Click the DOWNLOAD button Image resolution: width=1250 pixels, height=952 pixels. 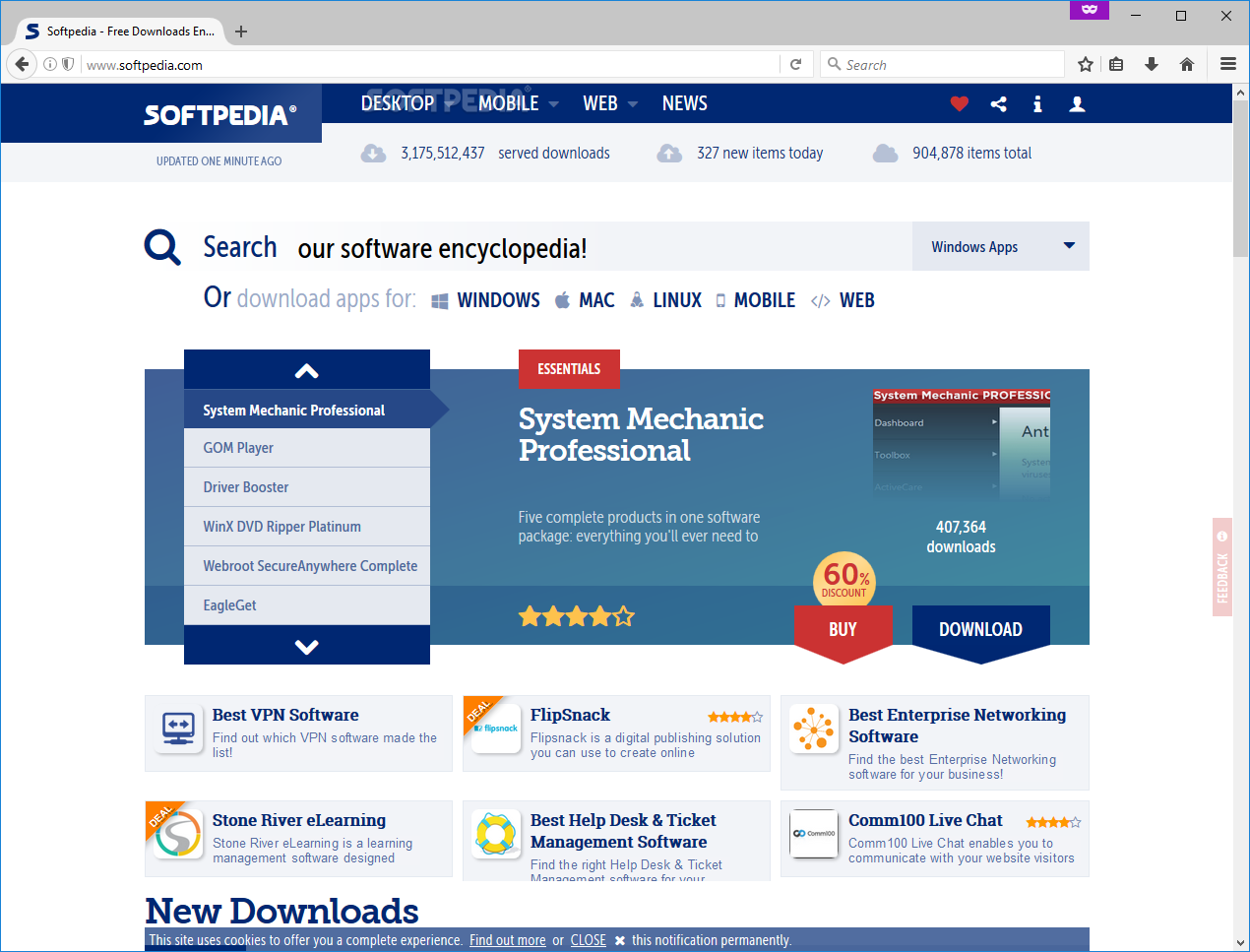(980, 629)
